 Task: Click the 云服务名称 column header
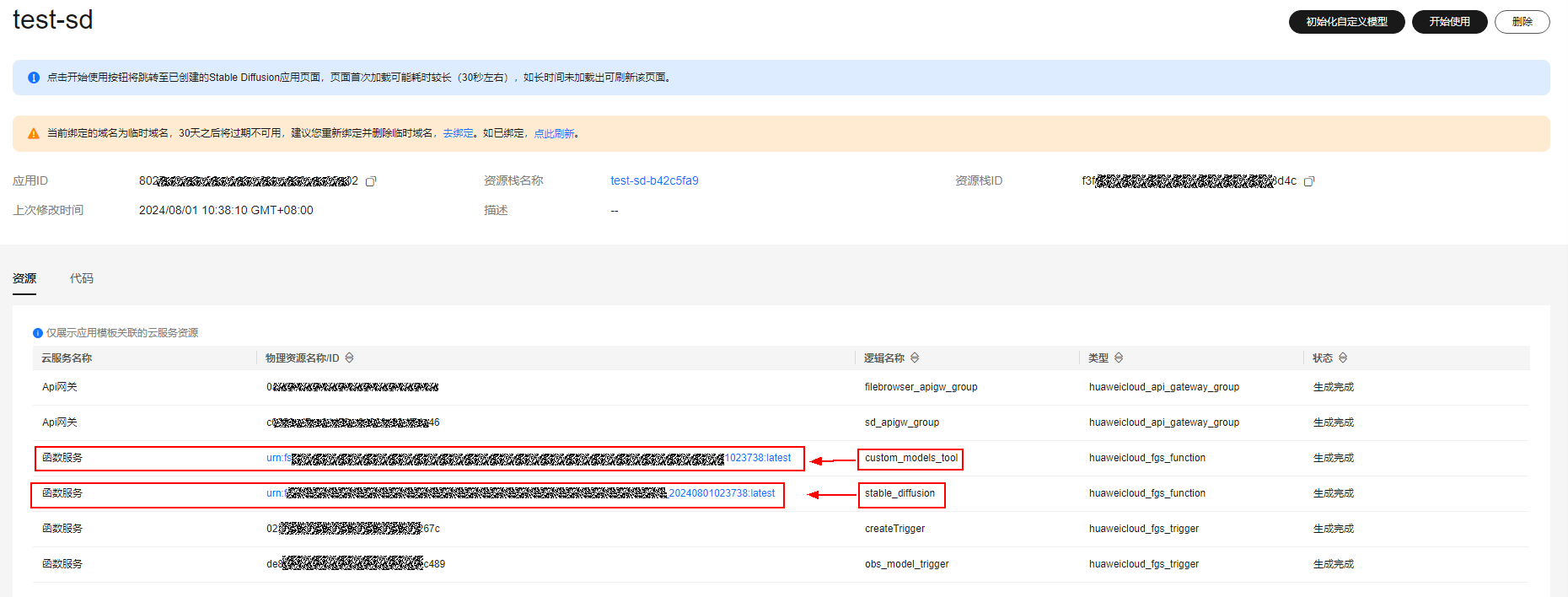pos(67,358)
